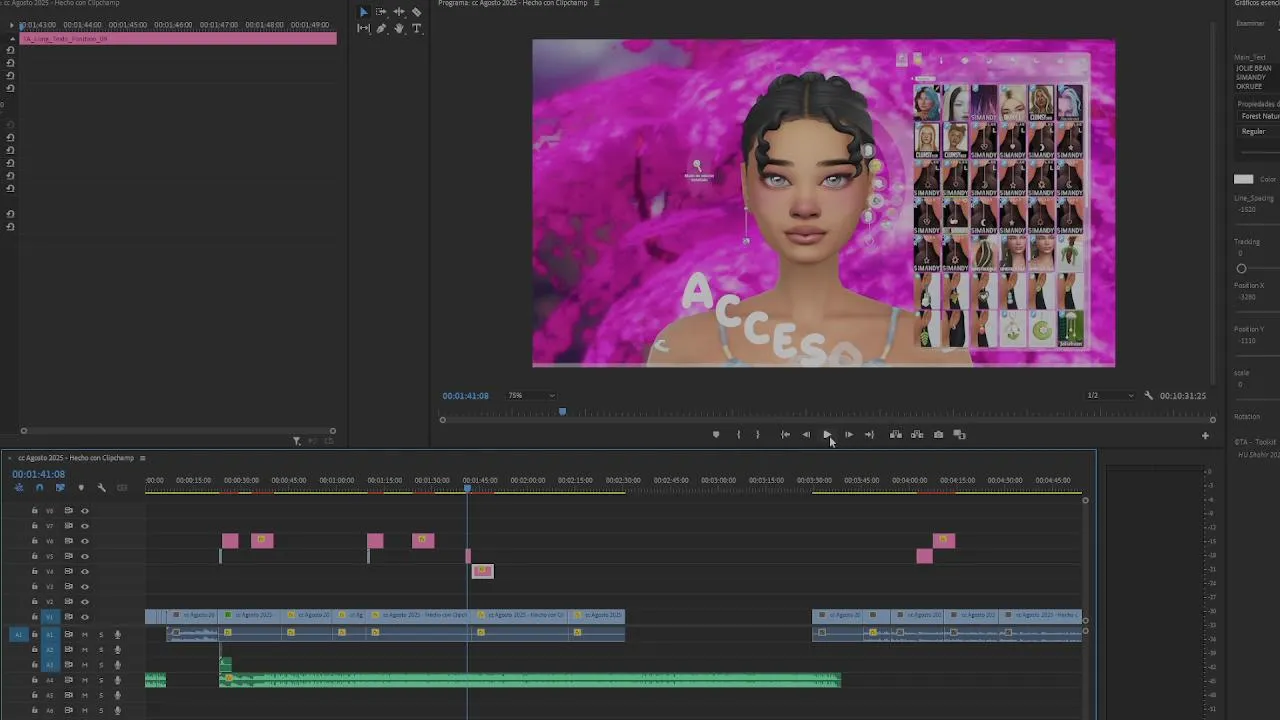Open the Program monitor button editor plus
This screenshot has width=1280, height=720.
(1205, 435)
